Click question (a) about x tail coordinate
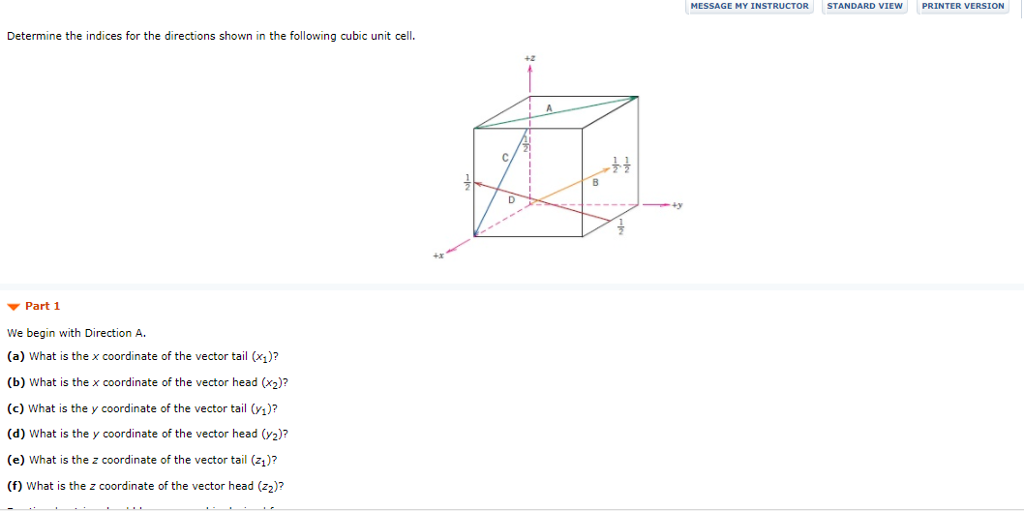Image resolution: width=1024 pixels, height=511 pixels. click(143, 356)
